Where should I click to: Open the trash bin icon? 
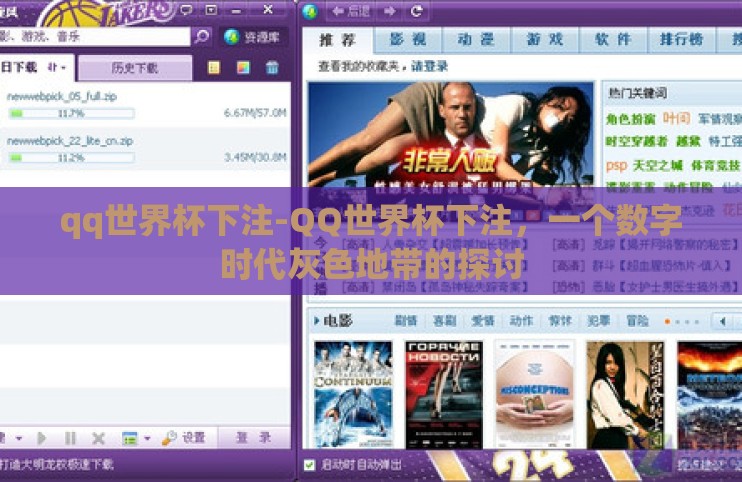click(272, 68)
